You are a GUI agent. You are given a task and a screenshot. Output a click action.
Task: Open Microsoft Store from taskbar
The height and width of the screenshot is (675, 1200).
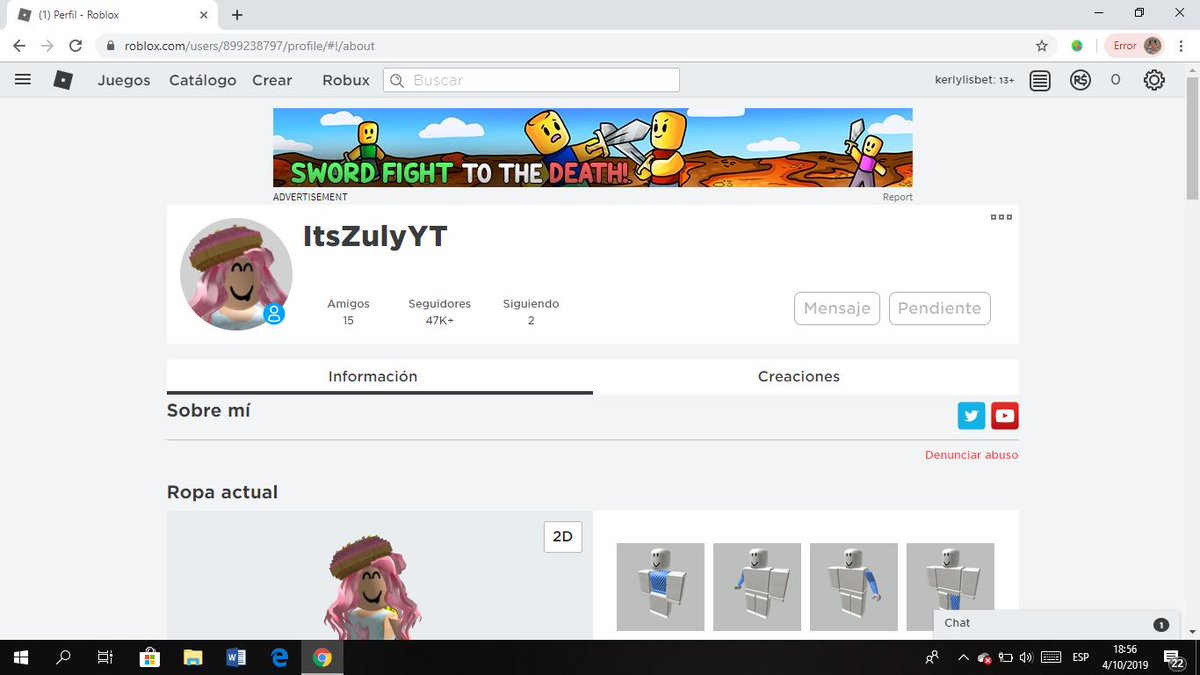[149, 657]
